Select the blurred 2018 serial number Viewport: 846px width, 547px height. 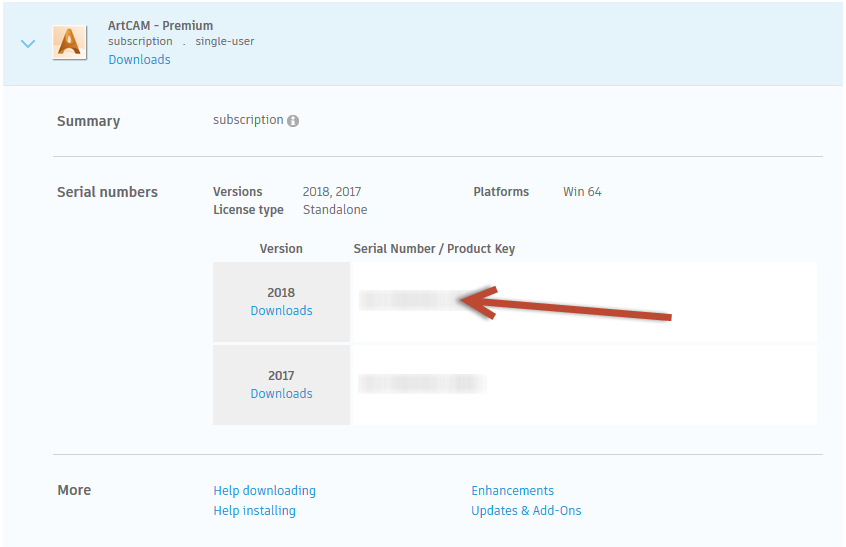tap(411, 300)
